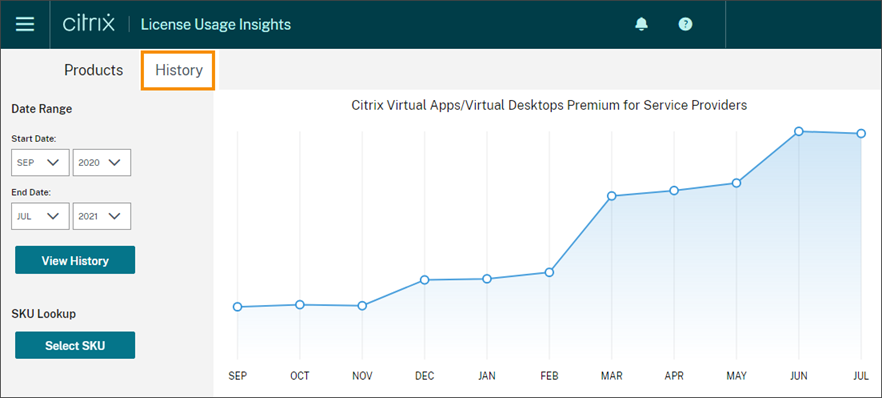Open the notifications bell
The width and height of the screenshot is (882, 398).
(641, 24)
